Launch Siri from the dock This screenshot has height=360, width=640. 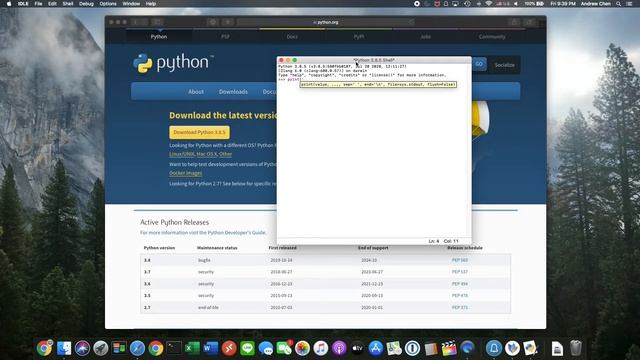pyautogui.click(x=82, y=348)
